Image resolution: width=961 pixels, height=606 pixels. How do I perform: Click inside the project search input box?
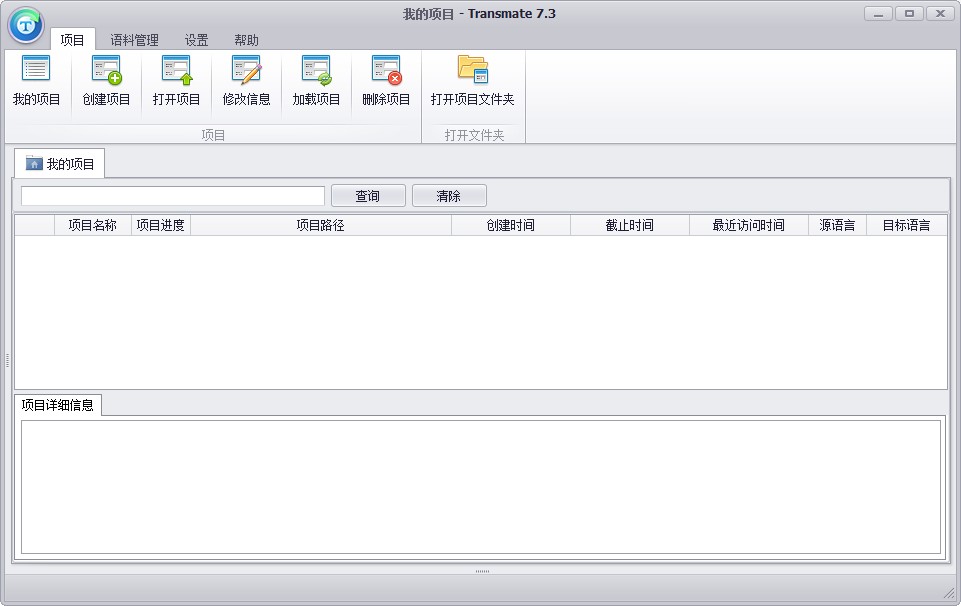[x=170, y=195]
